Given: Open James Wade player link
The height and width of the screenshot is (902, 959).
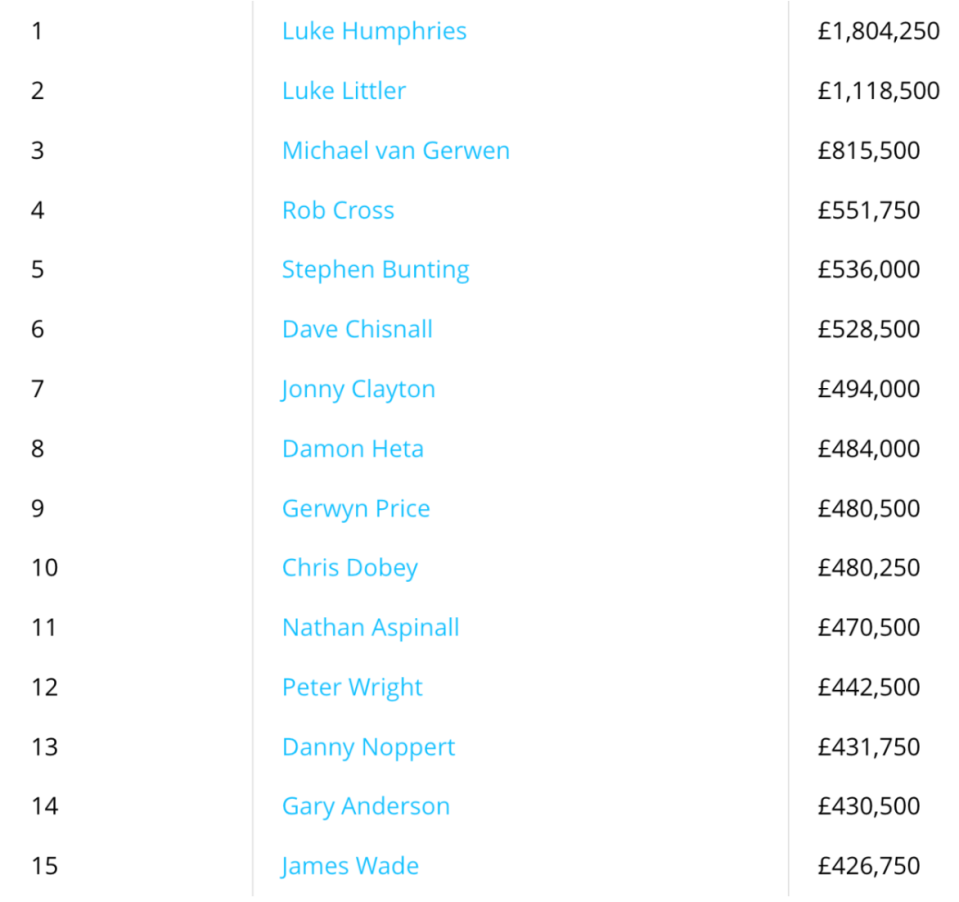Looking at the screenshot, I should click(350, 866).
